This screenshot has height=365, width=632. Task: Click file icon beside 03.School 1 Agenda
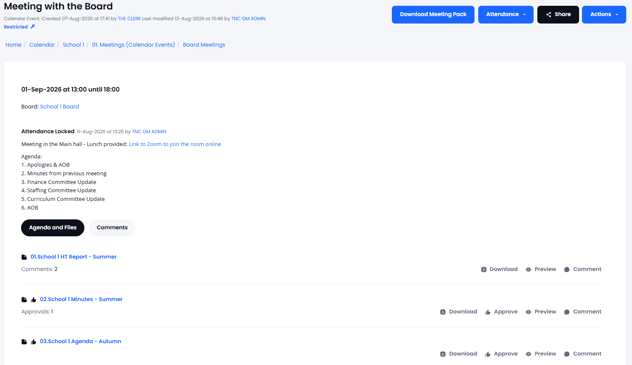tap(24, 342)
